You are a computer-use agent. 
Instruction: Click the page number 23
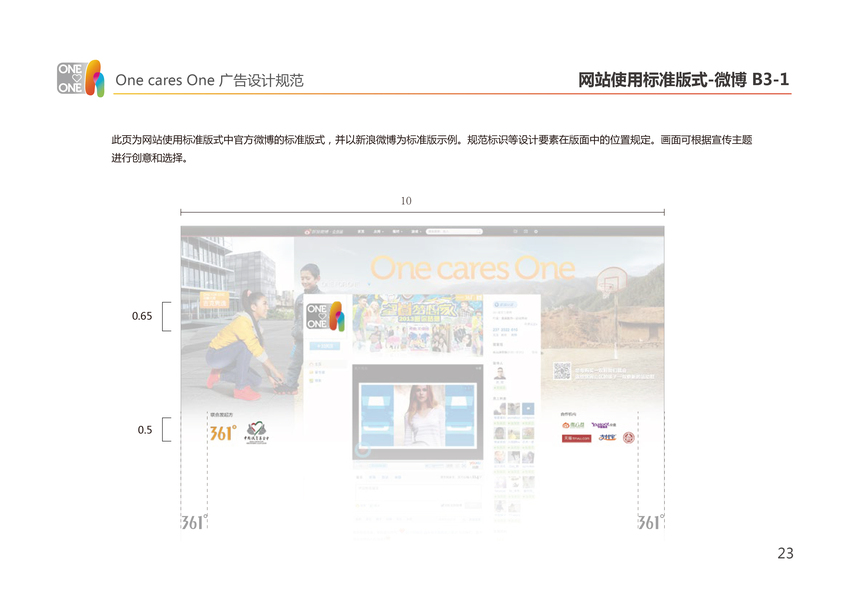785,553
